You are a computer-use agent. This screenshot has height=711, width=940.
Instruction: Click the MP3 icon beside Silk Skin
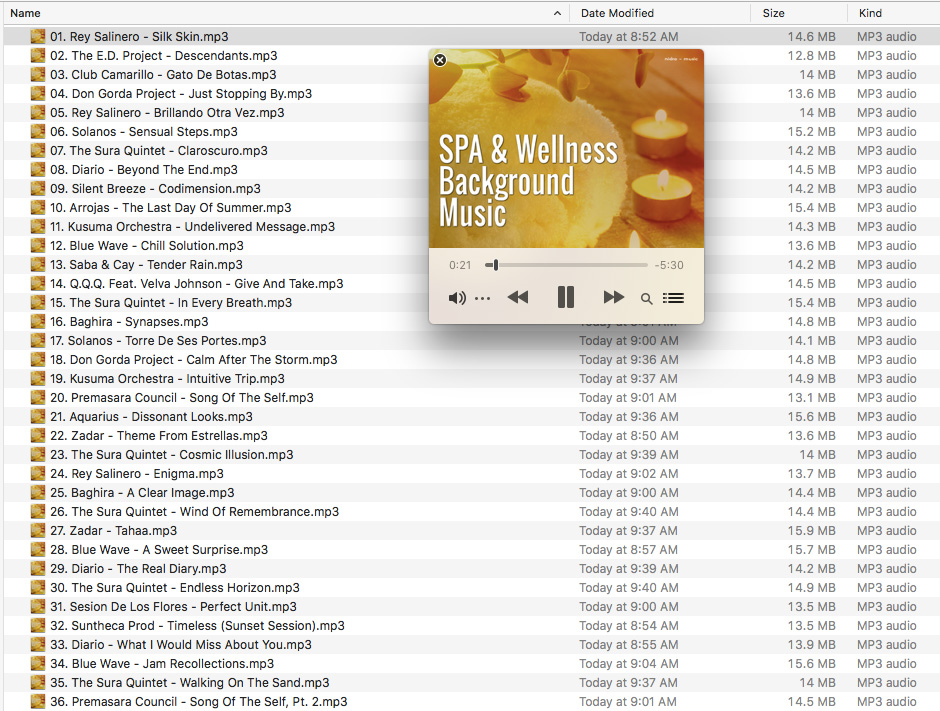click(37, 36)
